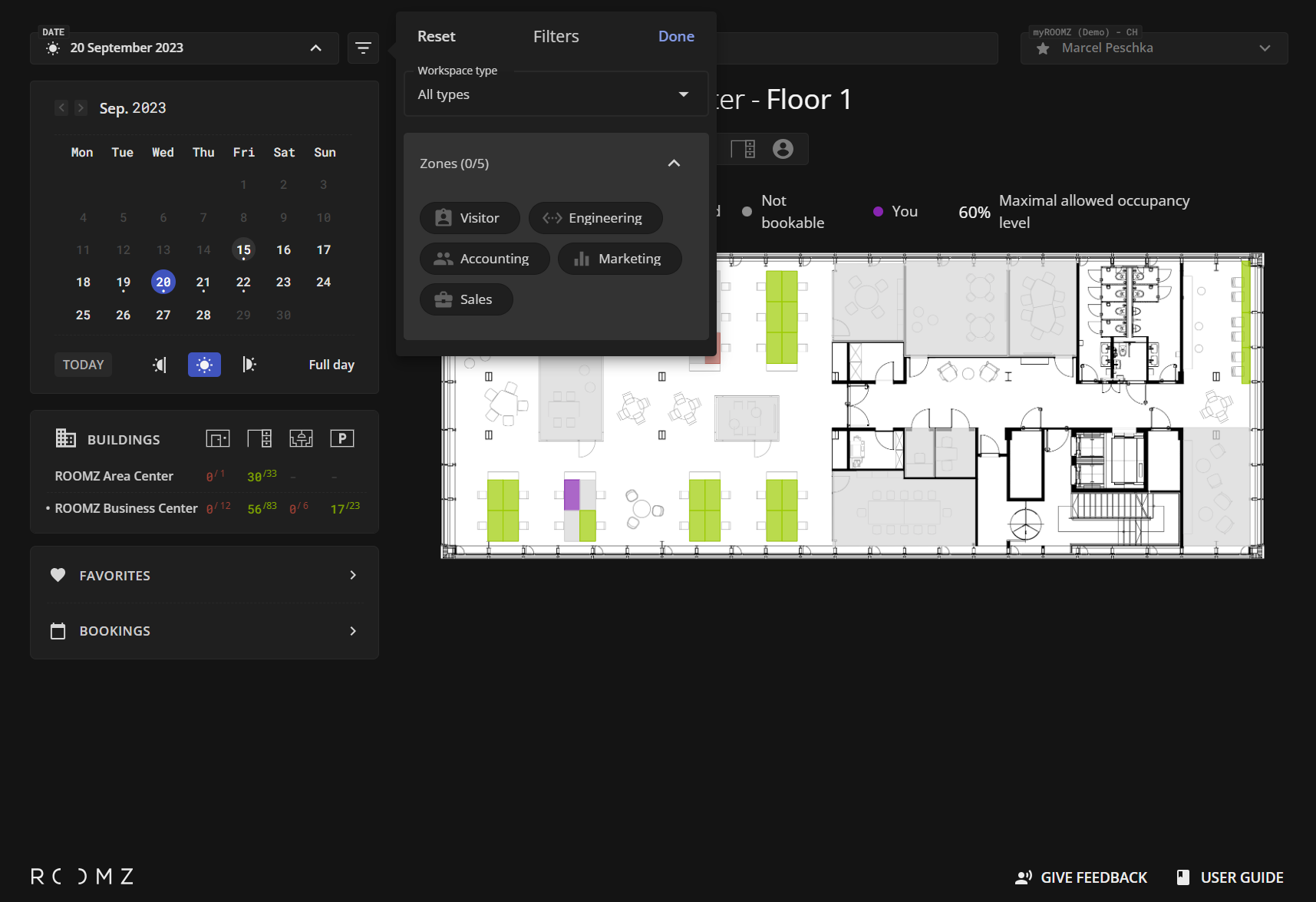1316x902 pixels.
Task: Open the Favorites menu item
Action: [204, 575]
